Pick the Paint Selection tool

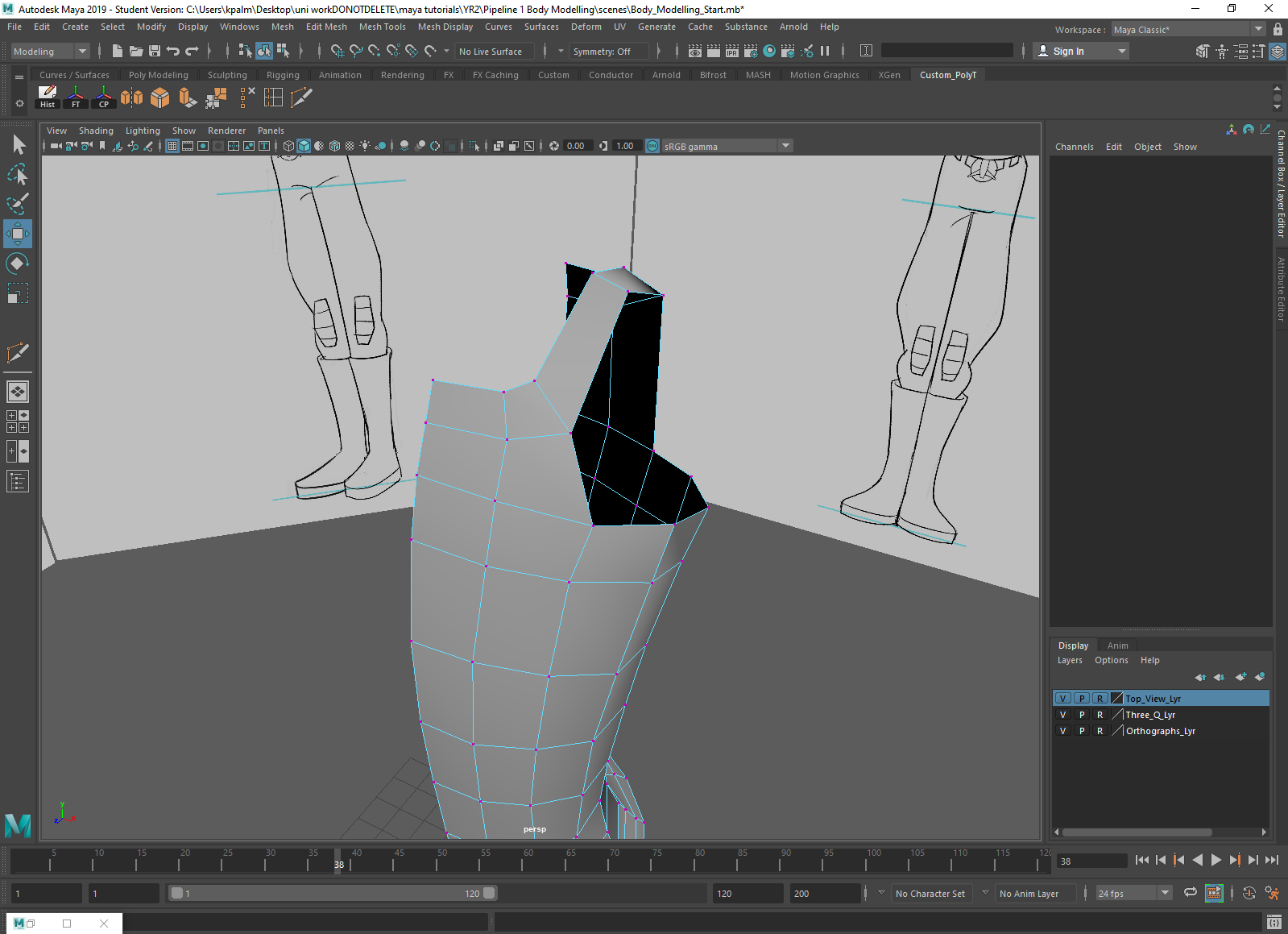[x=18, y=203]
